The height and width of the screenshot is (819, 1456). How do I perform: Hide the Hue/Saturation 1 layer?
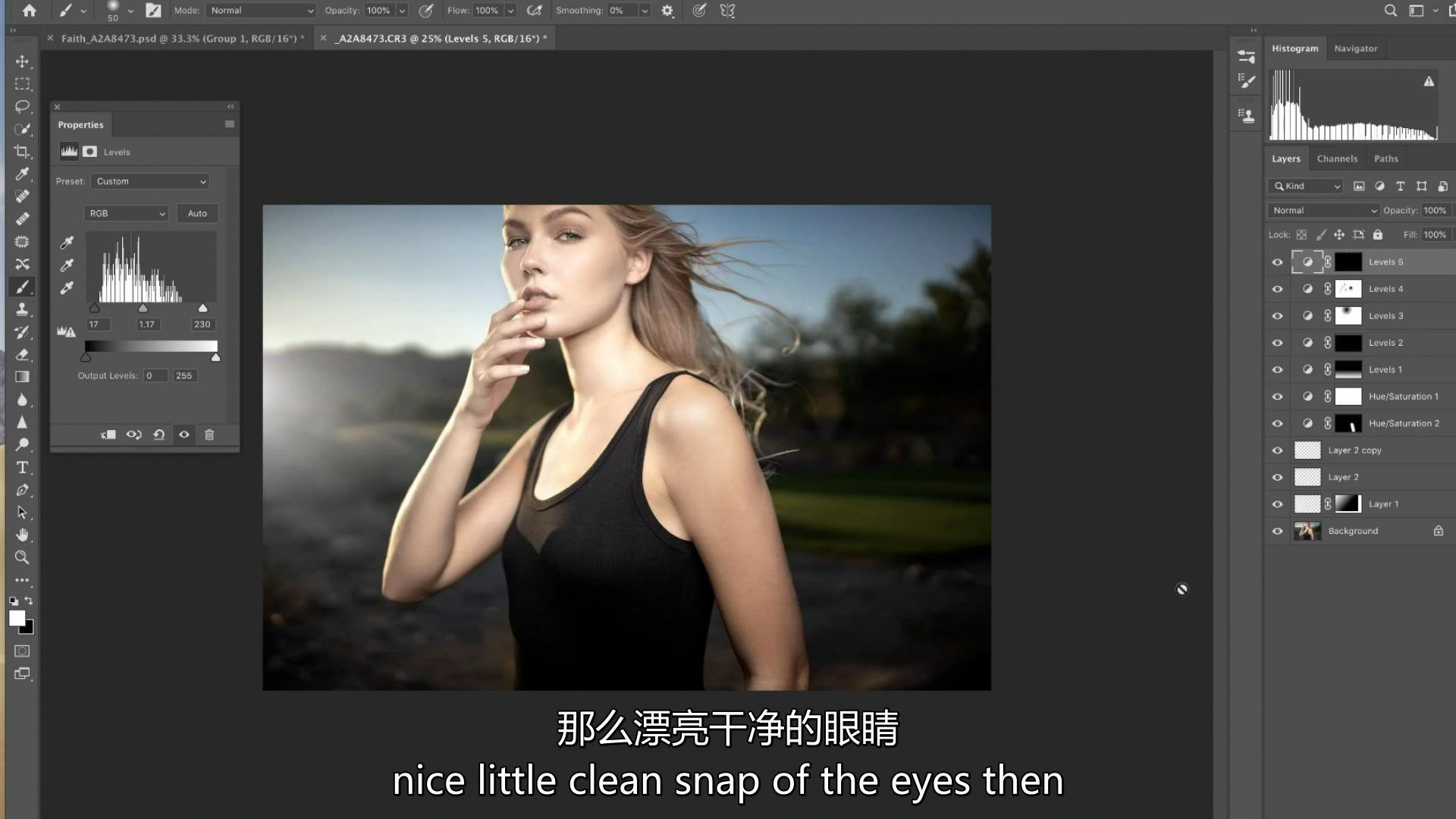1277,397
